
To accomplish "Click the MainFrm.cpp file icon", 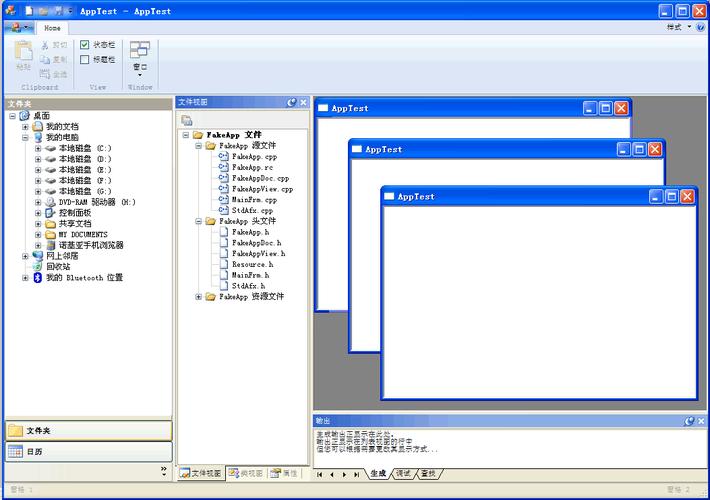I will pyautogui.click(x=223, y=199).
